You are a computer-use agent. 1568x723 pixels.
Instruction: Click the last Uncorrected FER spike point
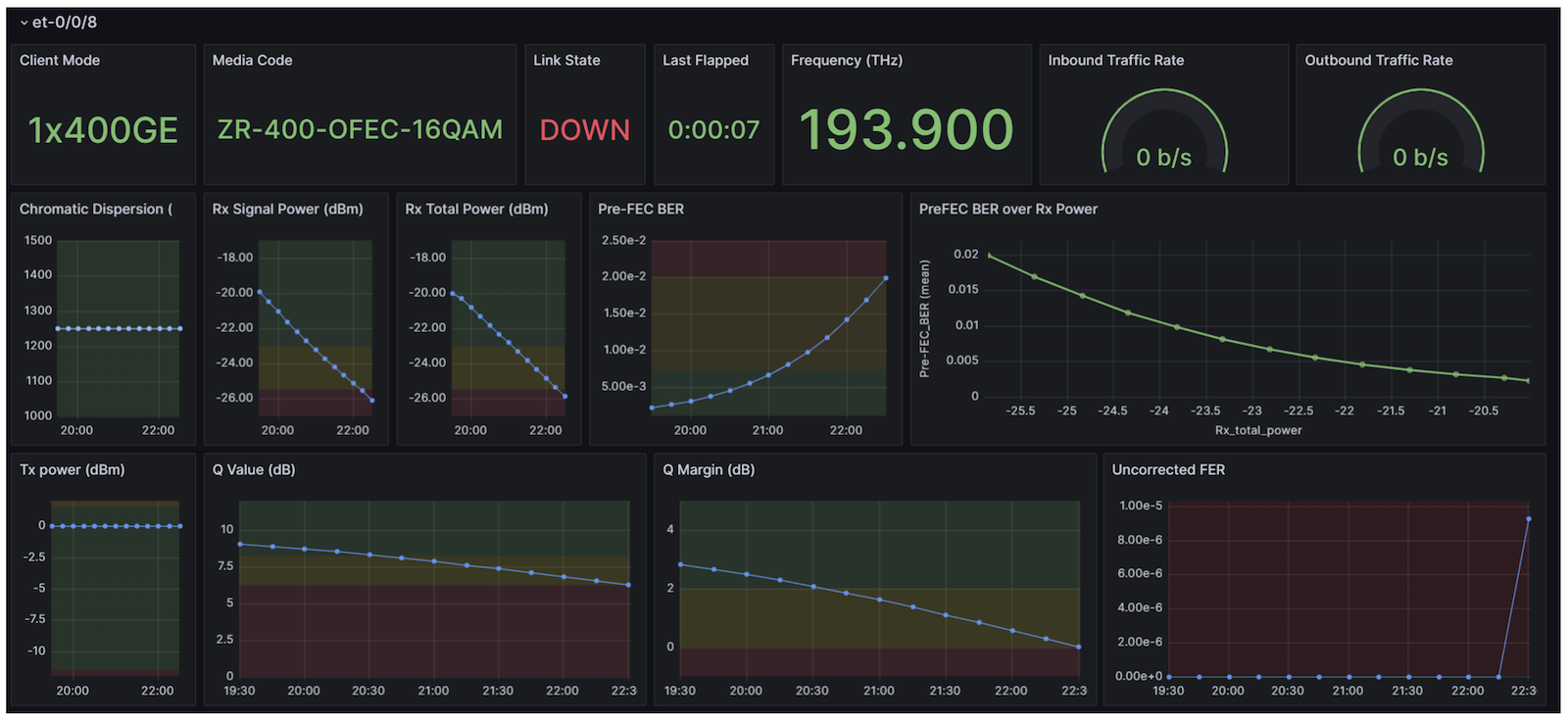[x=1529, y=519]
